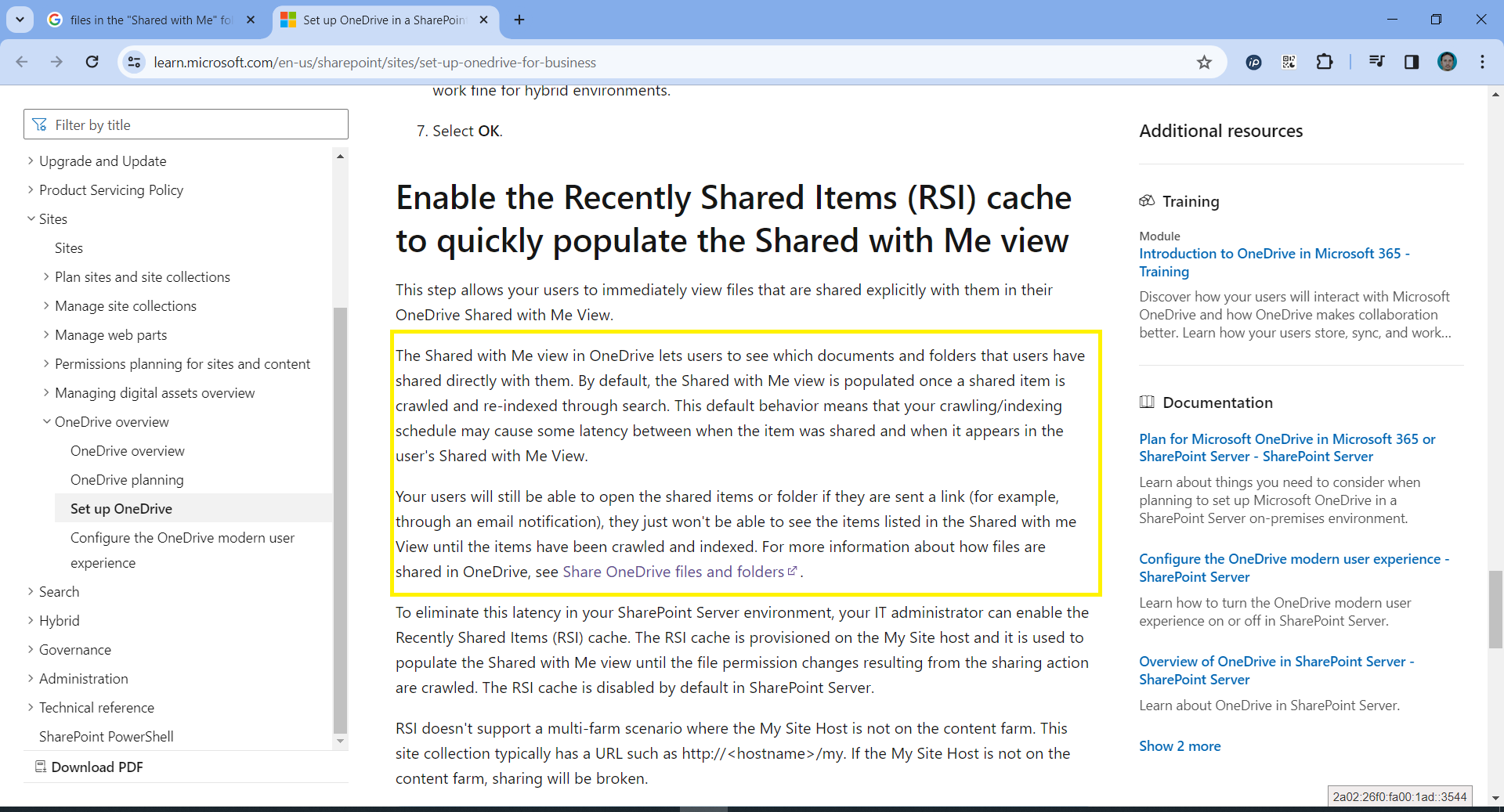The width and height of the screenshot is (1504, 812).
Task: Click the browser Back arrow
Action: [22, 62]
